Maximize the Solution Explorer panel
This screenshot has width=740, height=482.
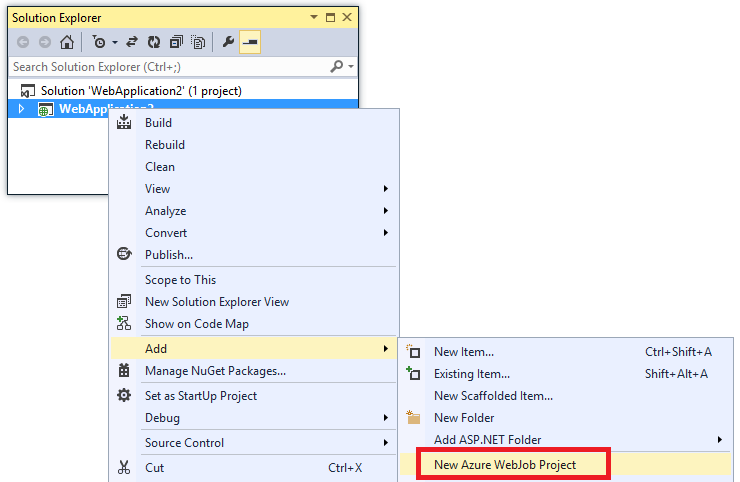coord(330,17)
